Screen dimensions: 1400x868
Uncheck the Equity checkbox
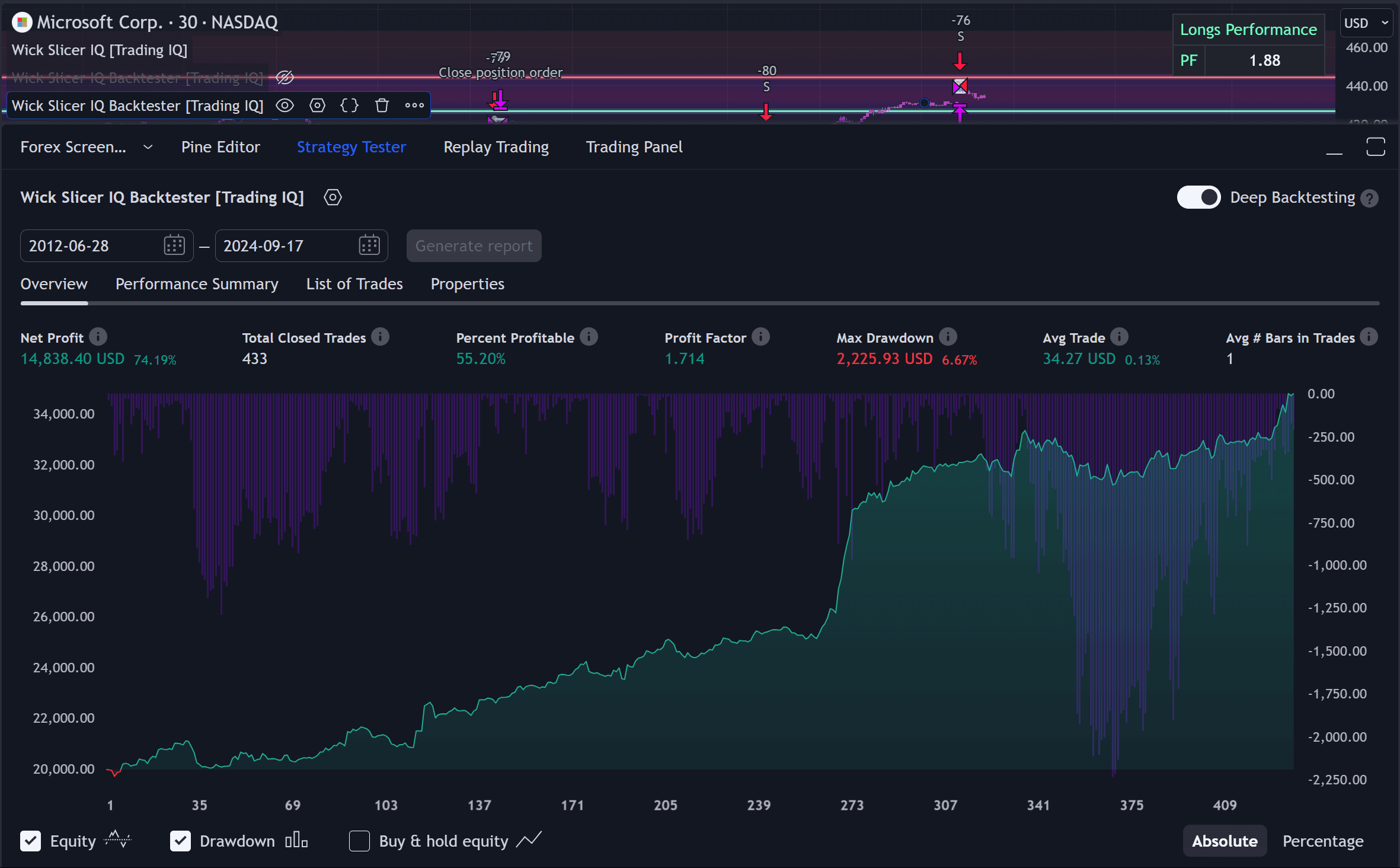pos(30,841)
